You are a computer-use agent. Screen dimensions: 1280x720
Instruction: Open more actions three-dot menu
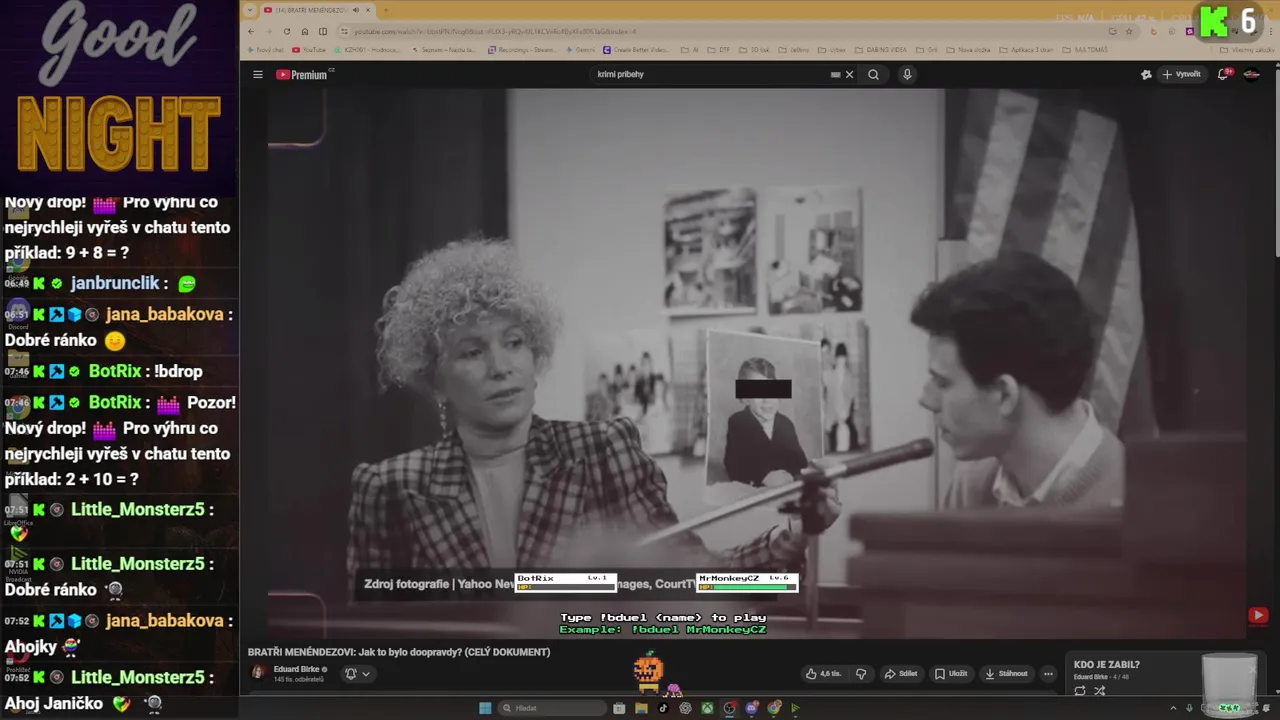click(x=1048, y=673)
